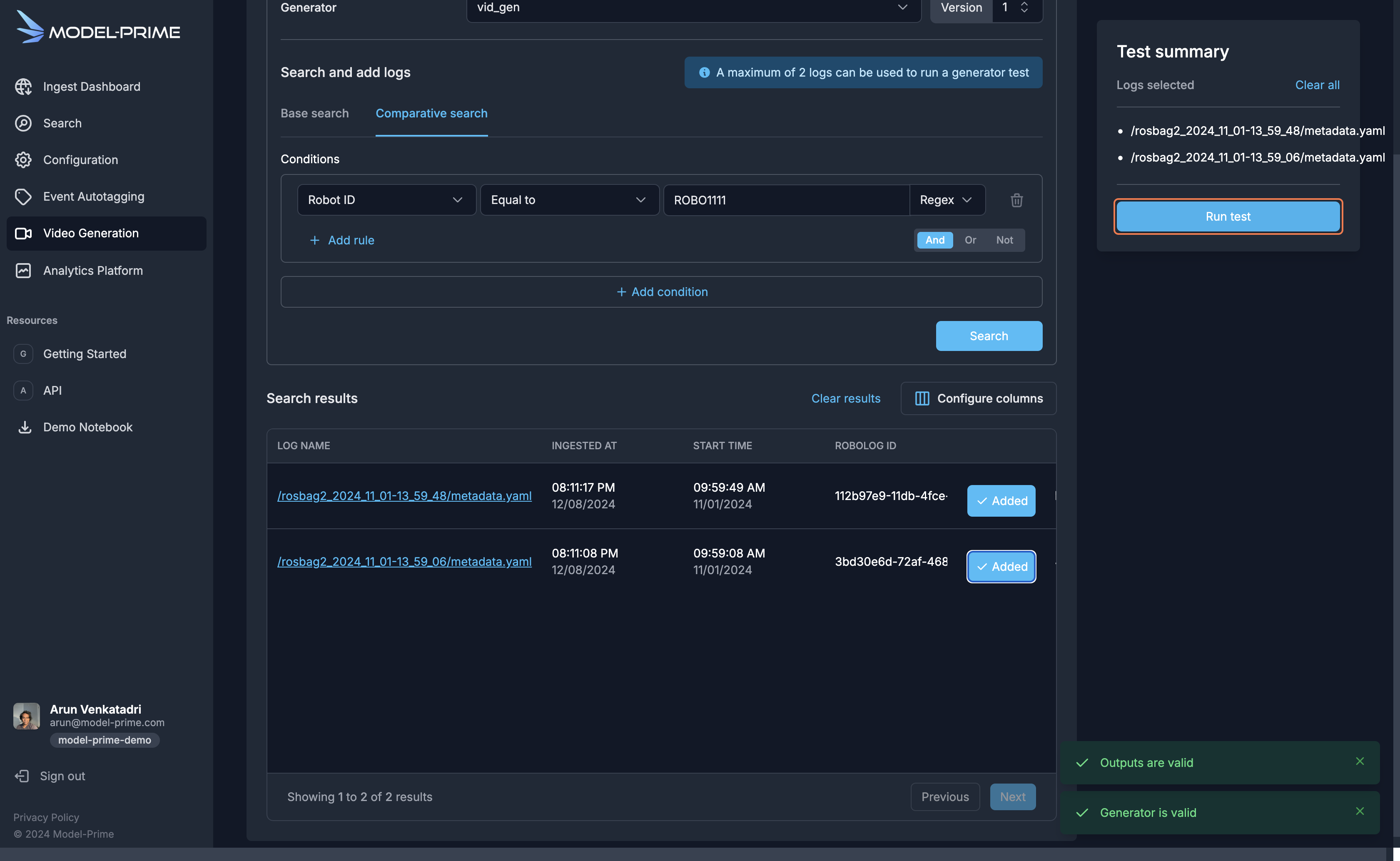The image size is (1400, 861).
Task: Click Robolog ID 3bd30e6d-72af-468 cell
Action: tap(891, 562)
